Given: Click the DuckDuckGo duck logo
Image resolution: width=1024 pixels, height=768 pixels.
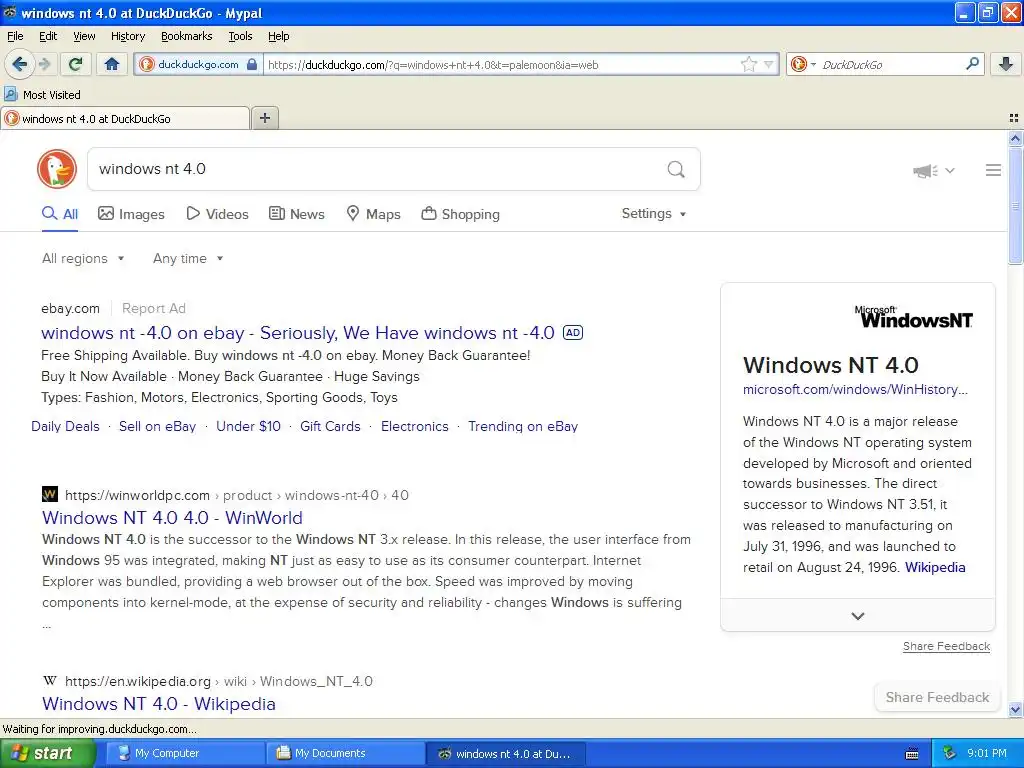Looking at the screenshot, I should click(x=57, y=169).
